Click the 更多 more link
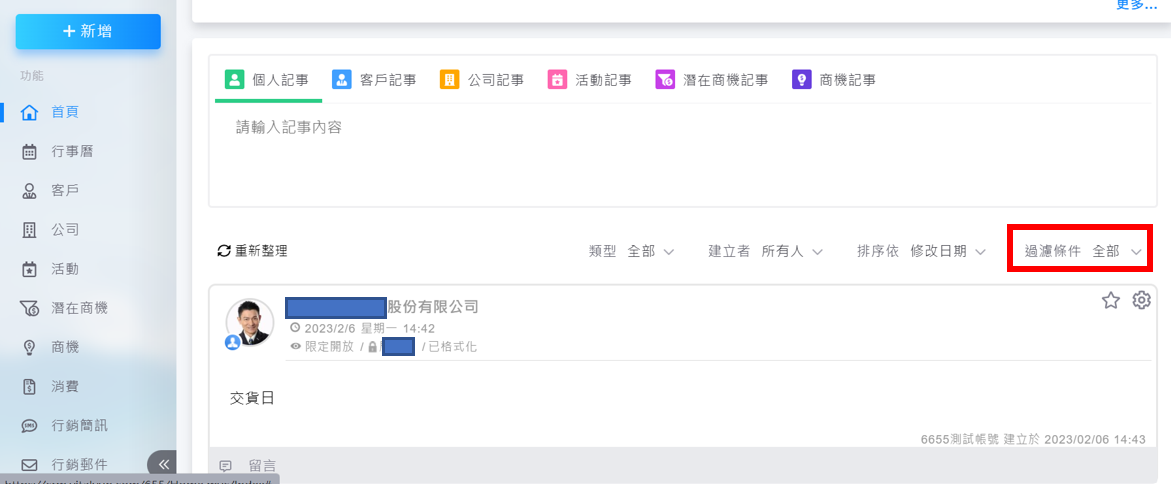 click(1136, 5)
